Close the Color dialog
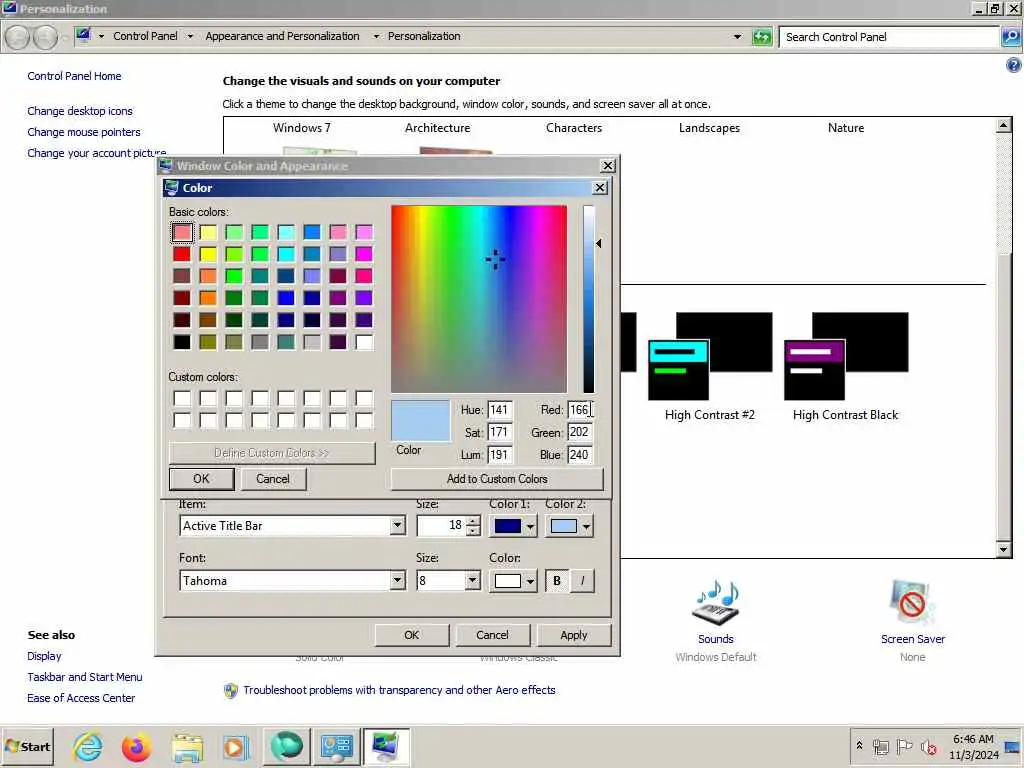 (x=600, y=188)
